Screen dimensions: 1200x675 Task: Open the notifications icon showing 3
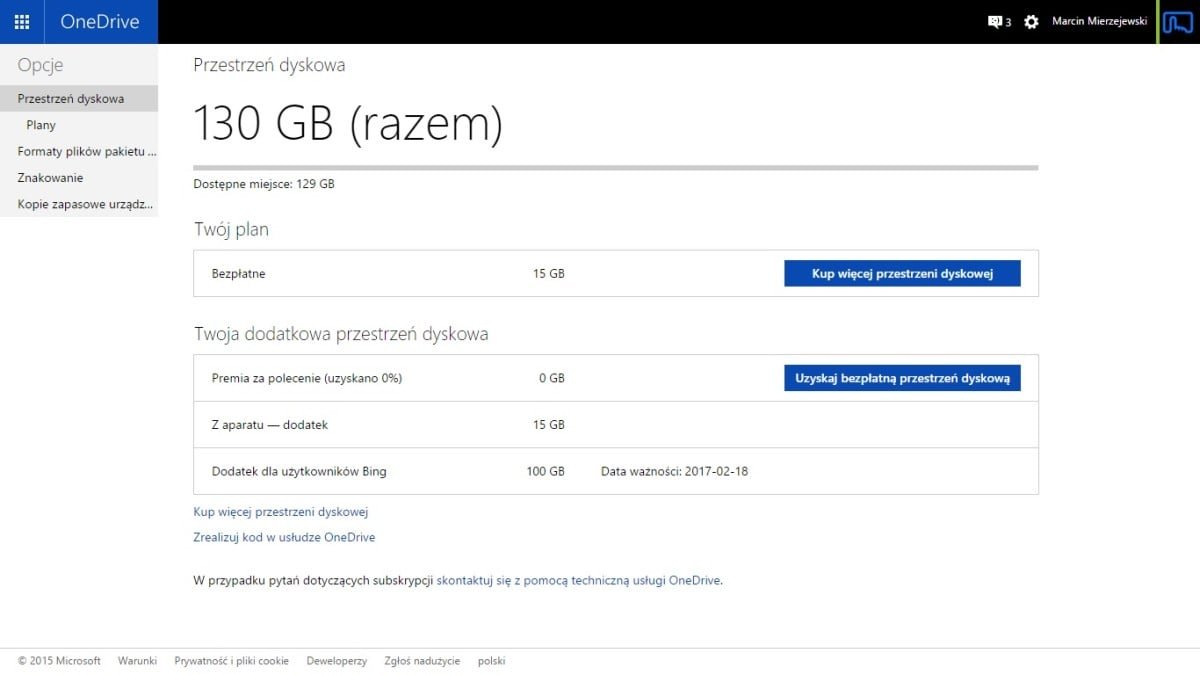click(x=999, y=22)
